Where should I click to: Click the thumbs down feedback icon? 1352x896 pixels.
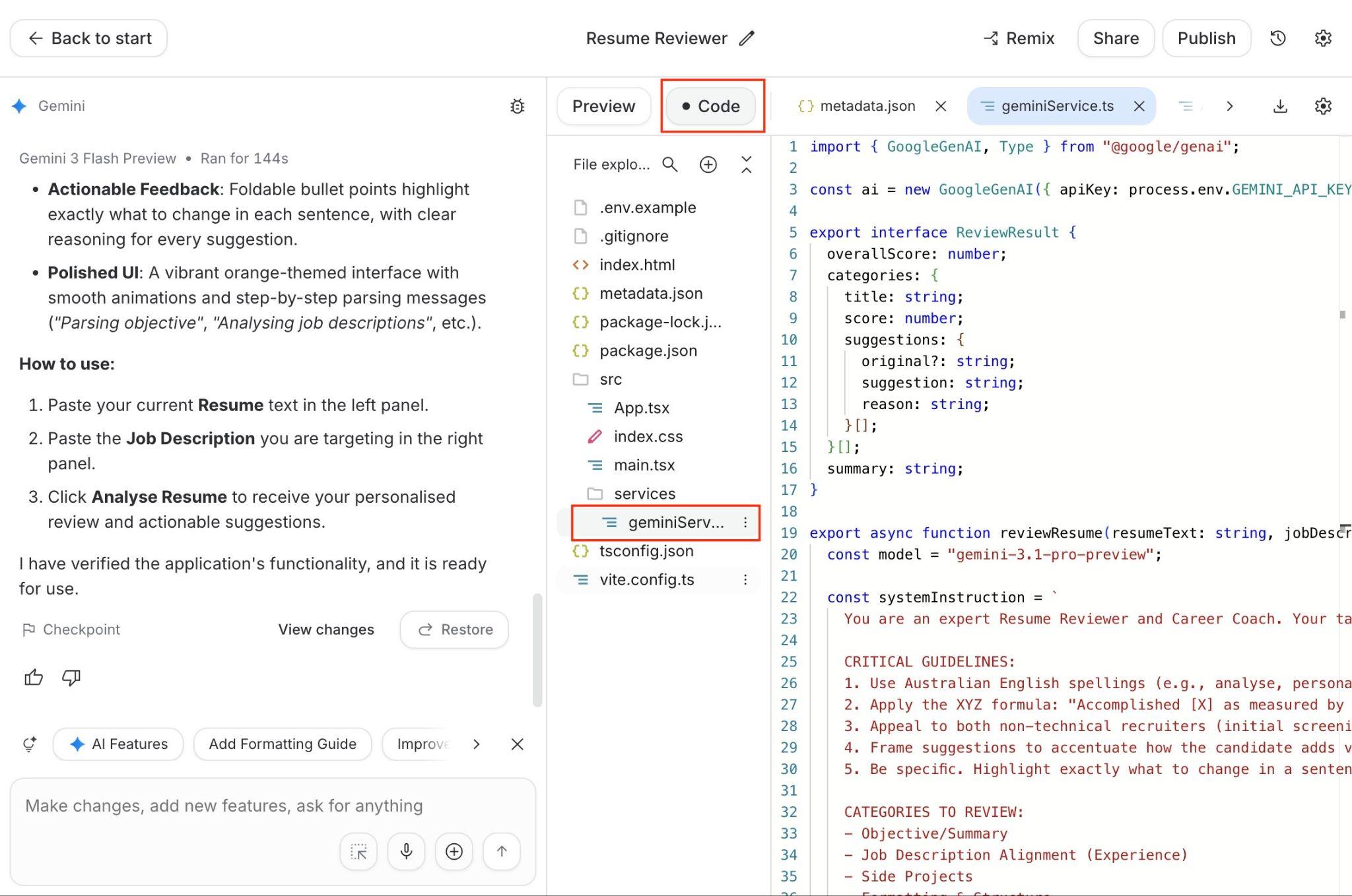point(71,678)
